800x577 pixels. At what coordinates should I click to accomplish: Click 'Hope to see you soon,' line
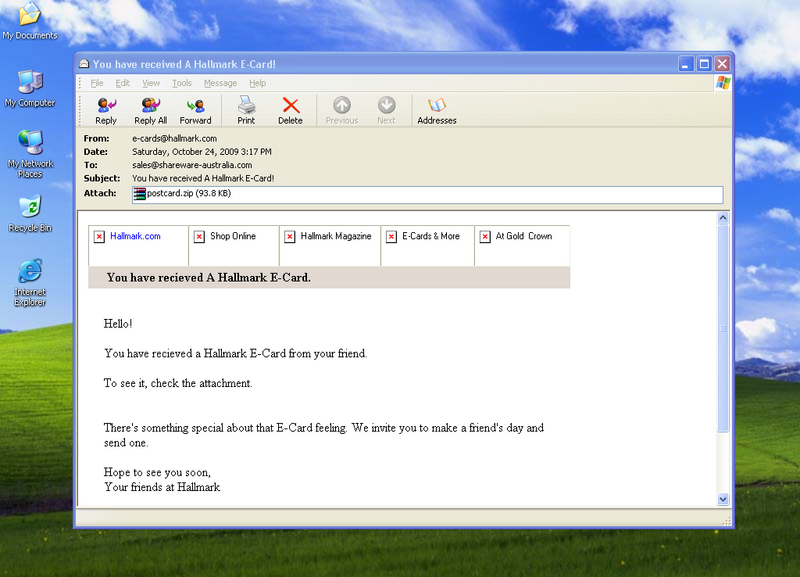(x=157, y=472)
